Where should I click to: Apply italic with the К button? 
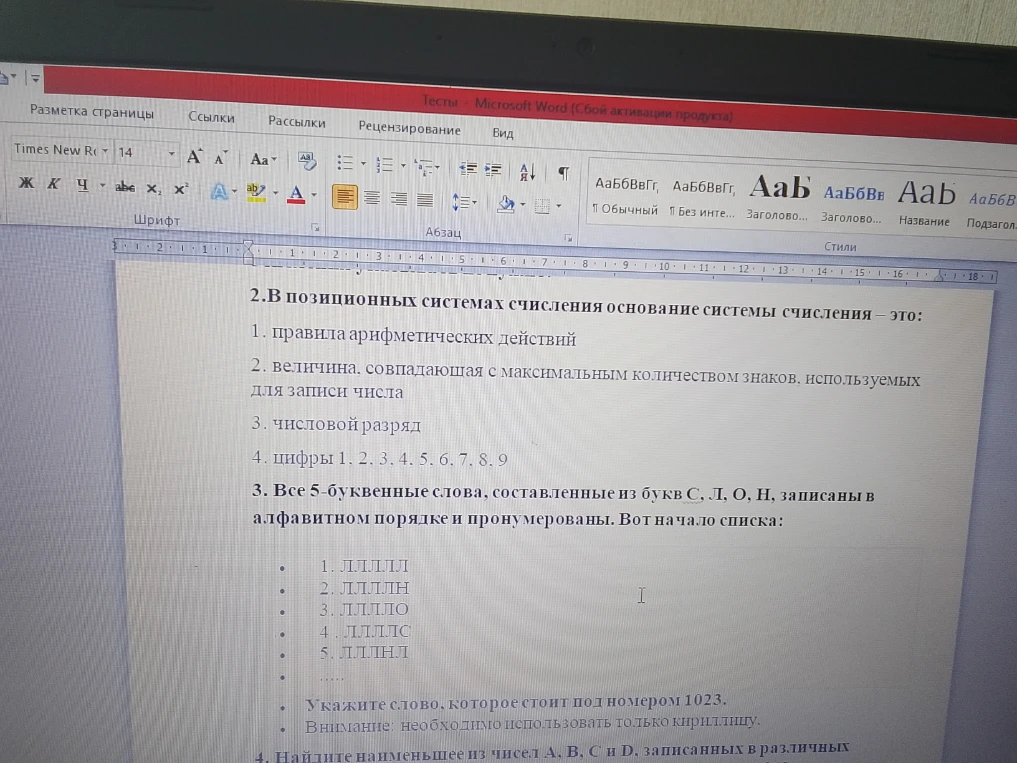pos(53,184)
